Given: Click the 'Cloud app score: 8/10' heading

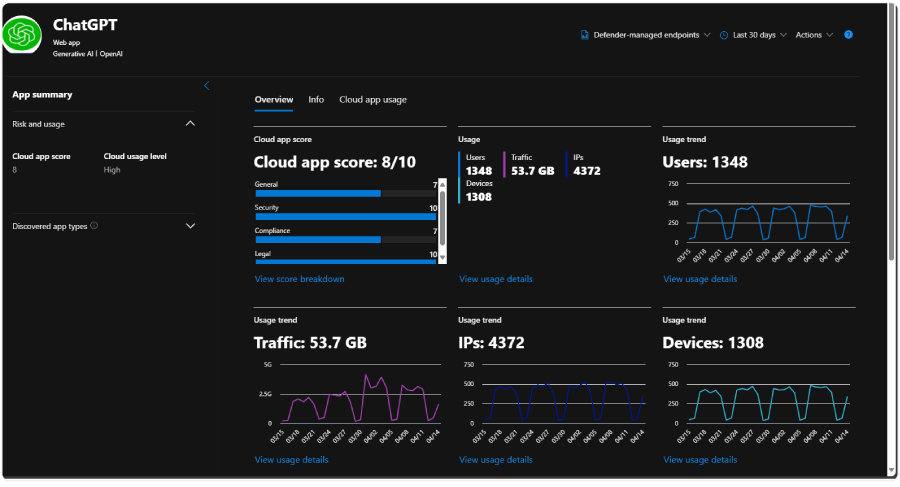Looking at the screenshot, I should (334, 162).
